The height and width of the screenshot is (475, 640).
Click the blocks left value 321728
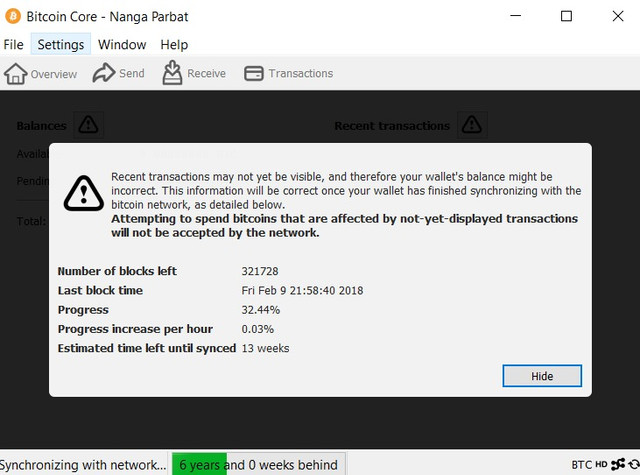tap(260, 271)
